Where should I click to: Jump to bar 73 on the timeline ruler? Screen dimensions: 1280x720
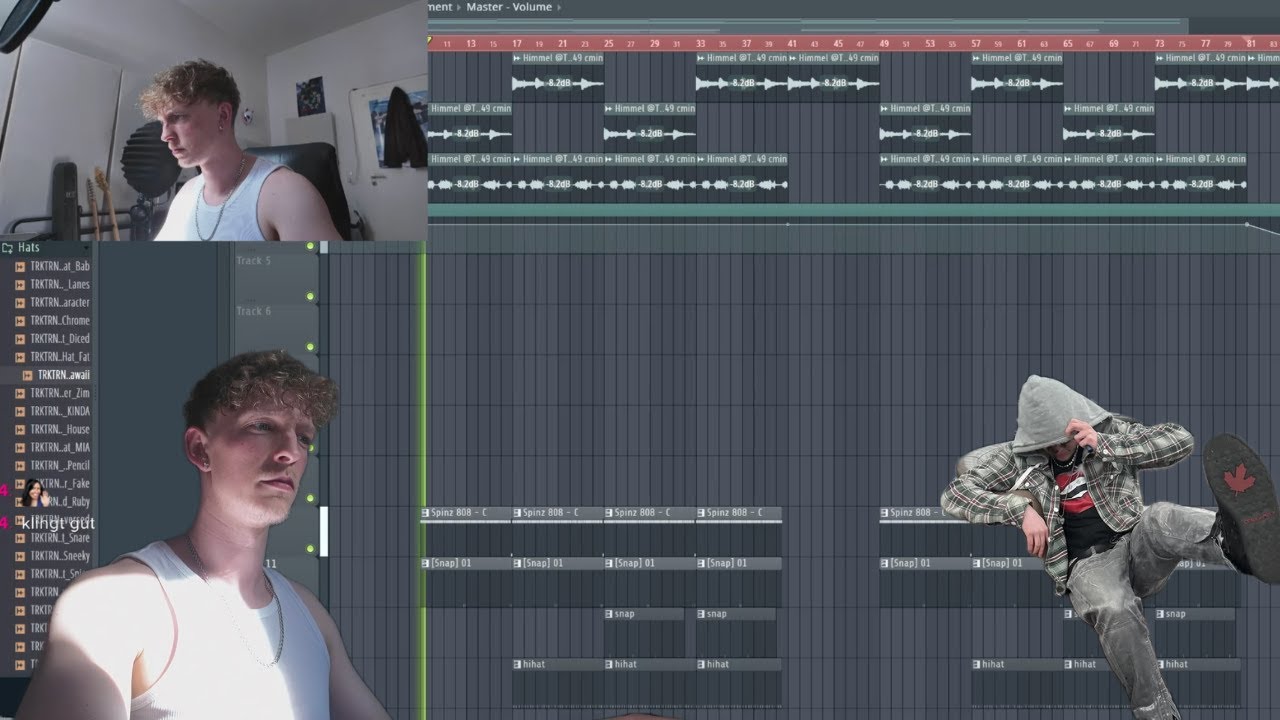pos(1160,43)
